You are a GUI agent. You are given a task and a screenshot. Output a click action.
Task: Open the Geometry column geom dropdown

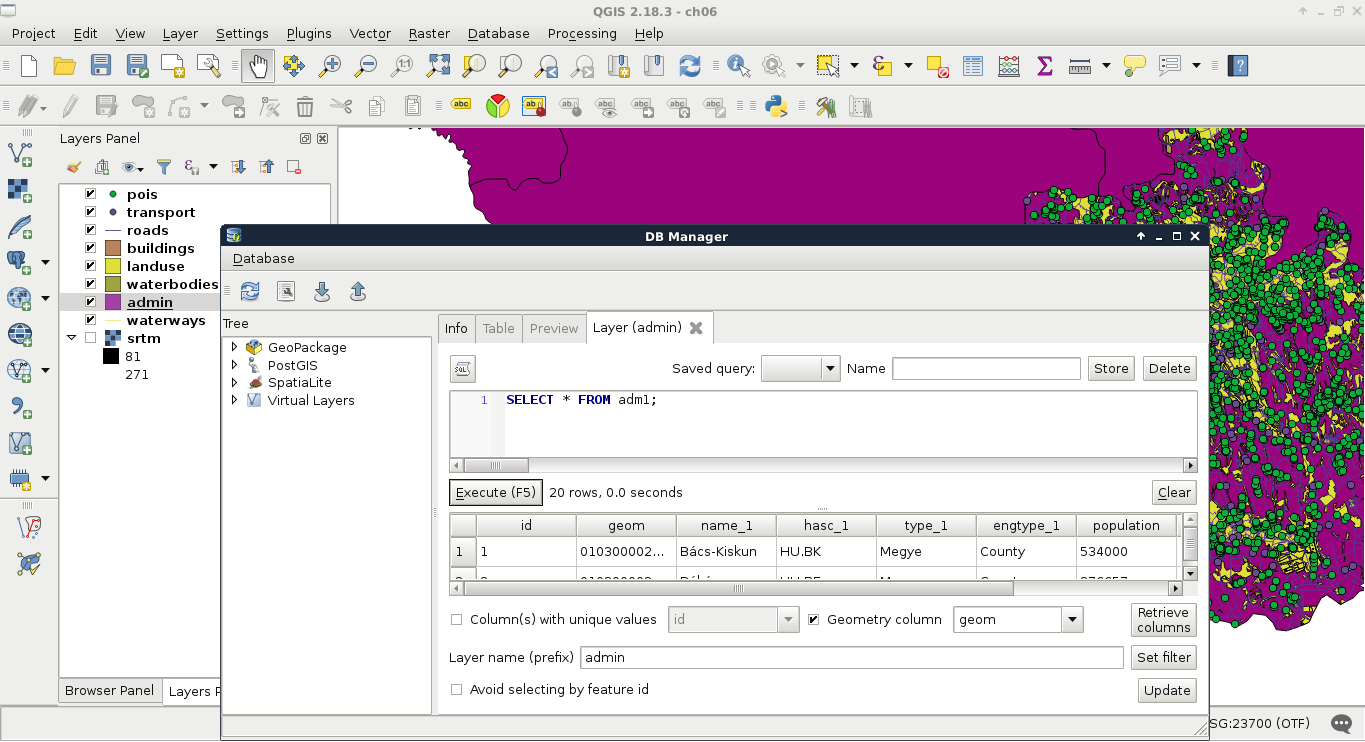[x=1072, y=620]
